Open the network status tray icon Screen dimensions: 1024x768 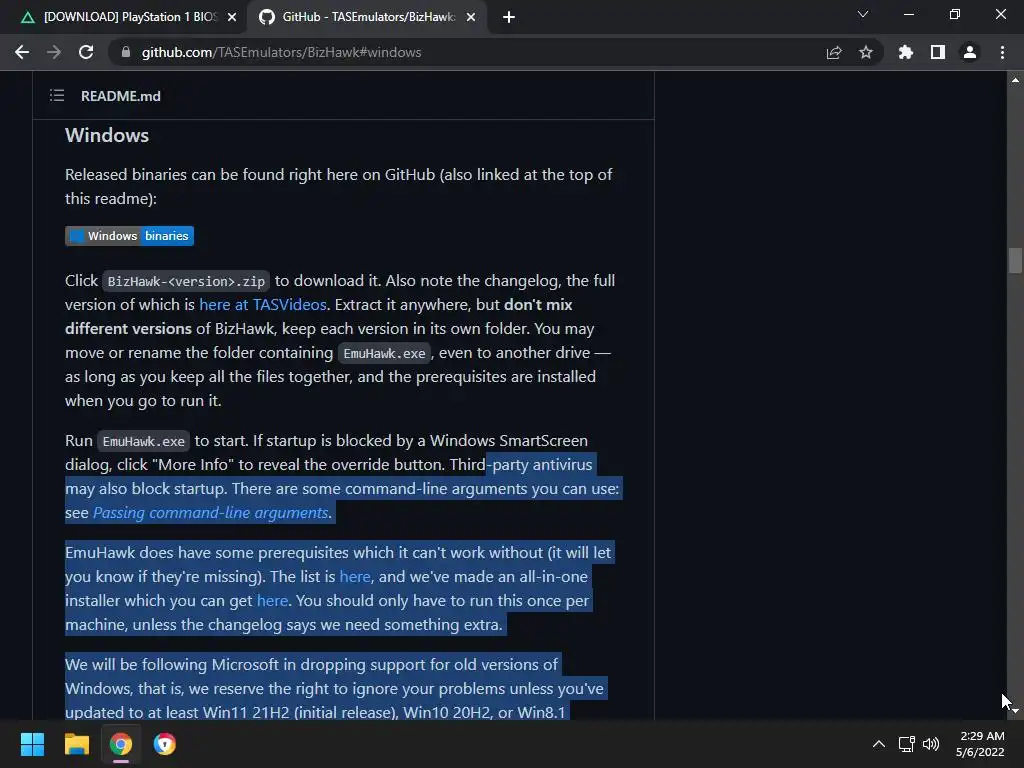(x=906, y=744)
